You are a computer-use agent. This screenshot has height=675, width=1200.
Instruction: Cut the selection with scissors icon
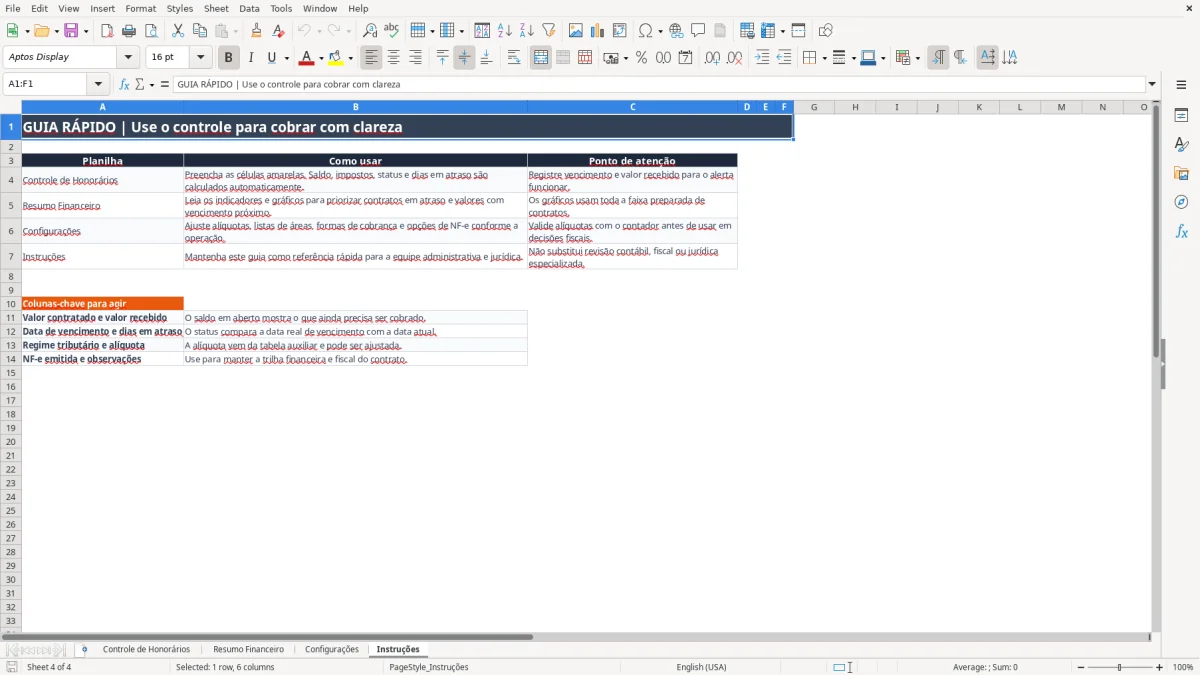pos(178,31)
